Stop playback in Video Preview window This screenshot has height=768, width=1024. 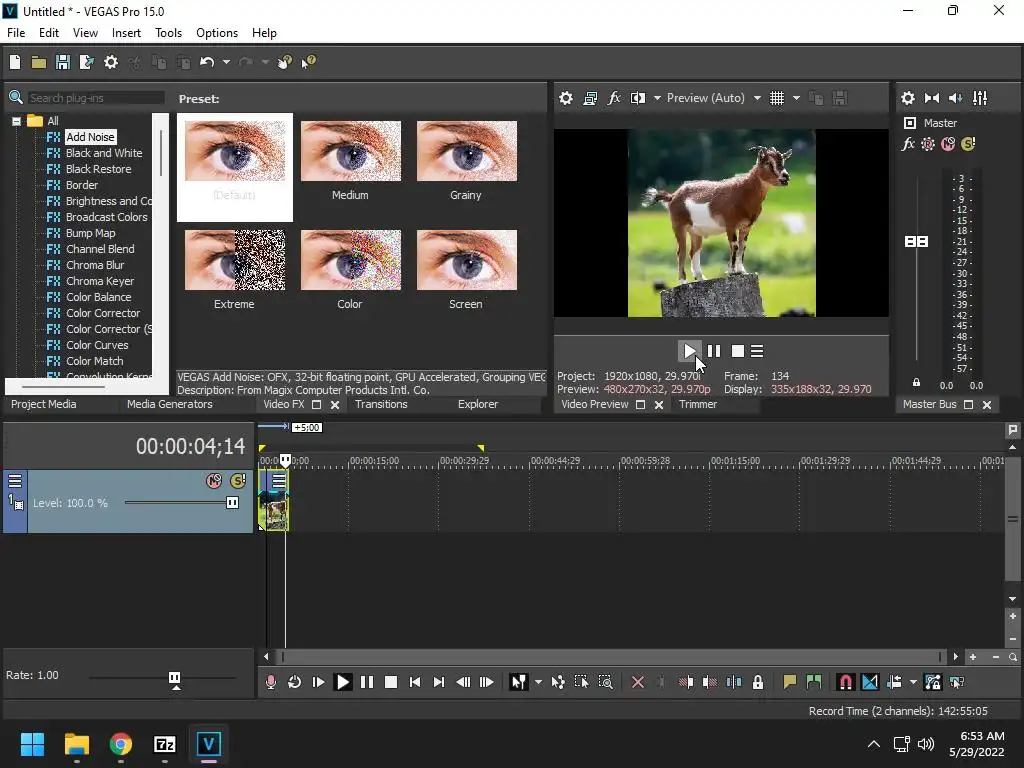(x=737, y=351)
